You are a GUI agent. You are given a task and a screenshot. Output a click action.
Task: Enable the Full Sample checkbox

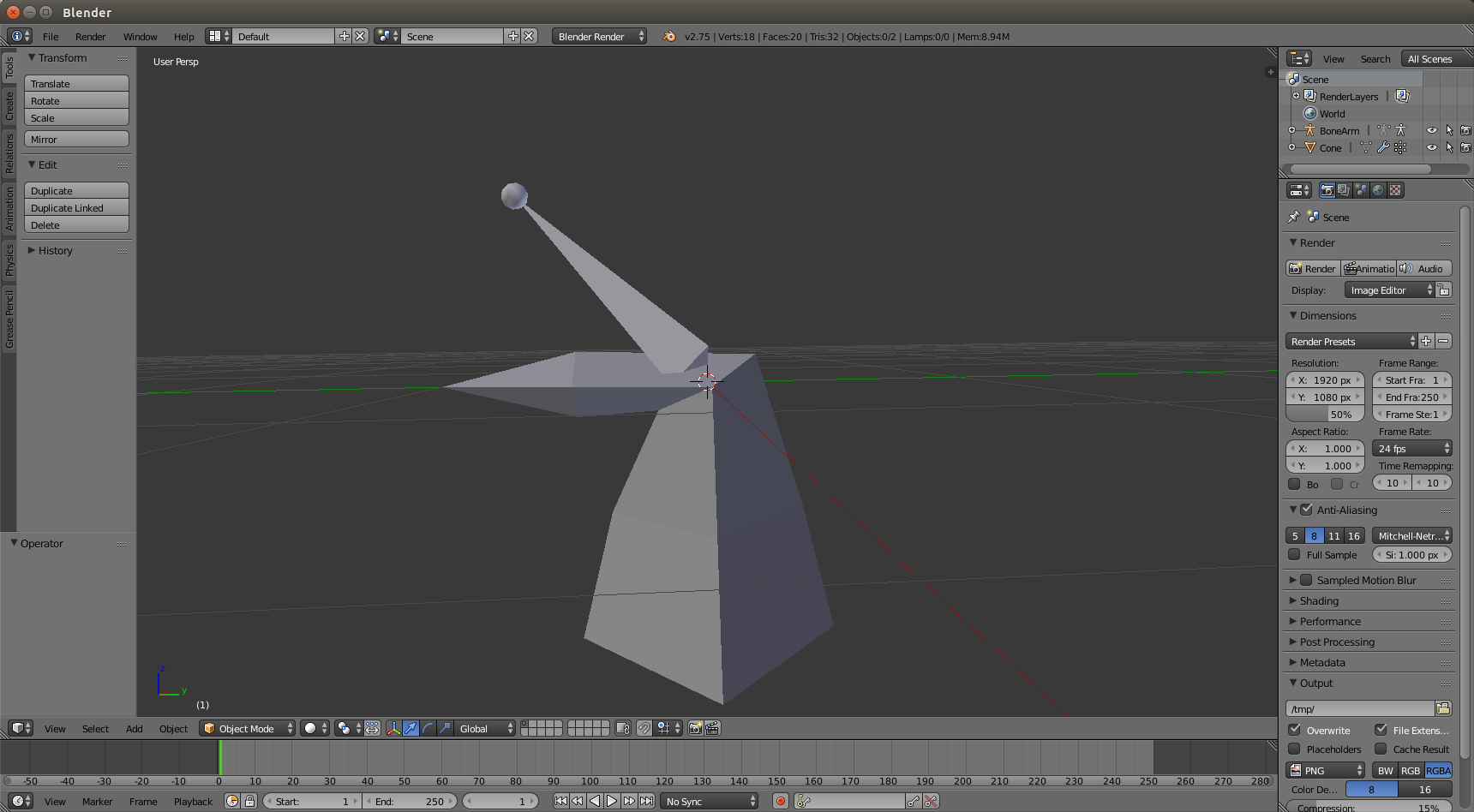(x=1295, y=554)
